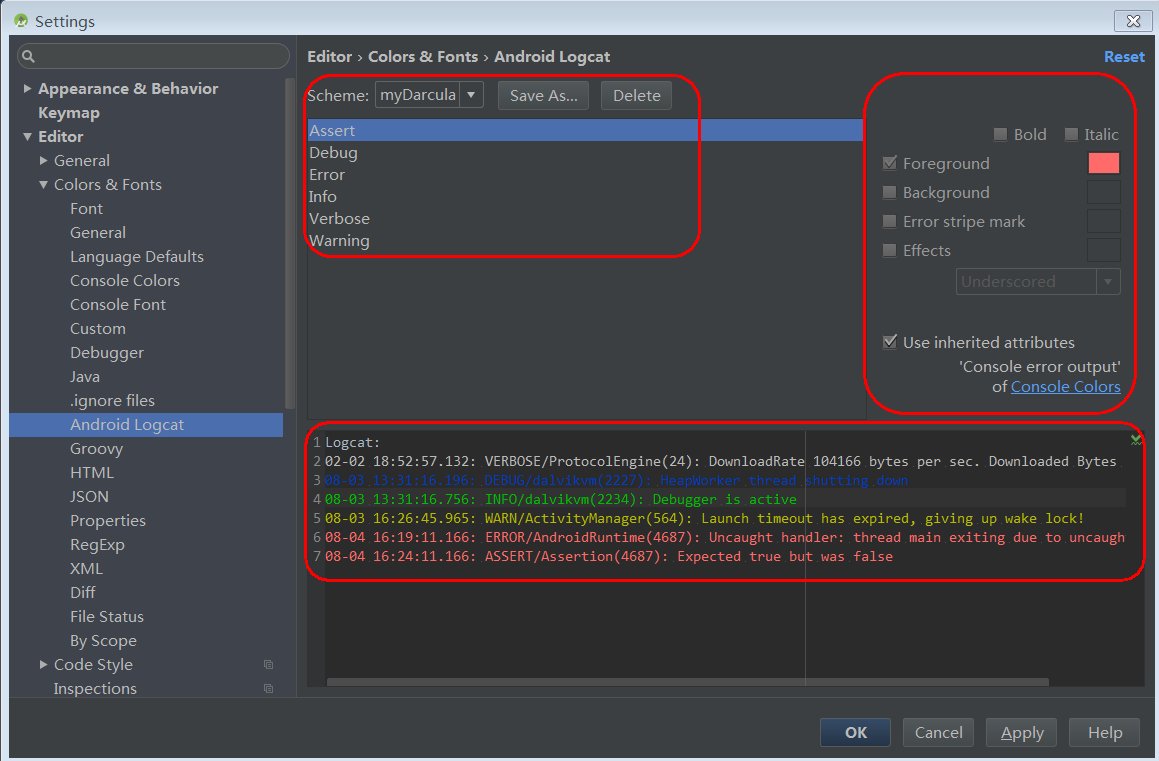Select the Warning logcat level
This screenshot has height=761, width=1159.
585,241
